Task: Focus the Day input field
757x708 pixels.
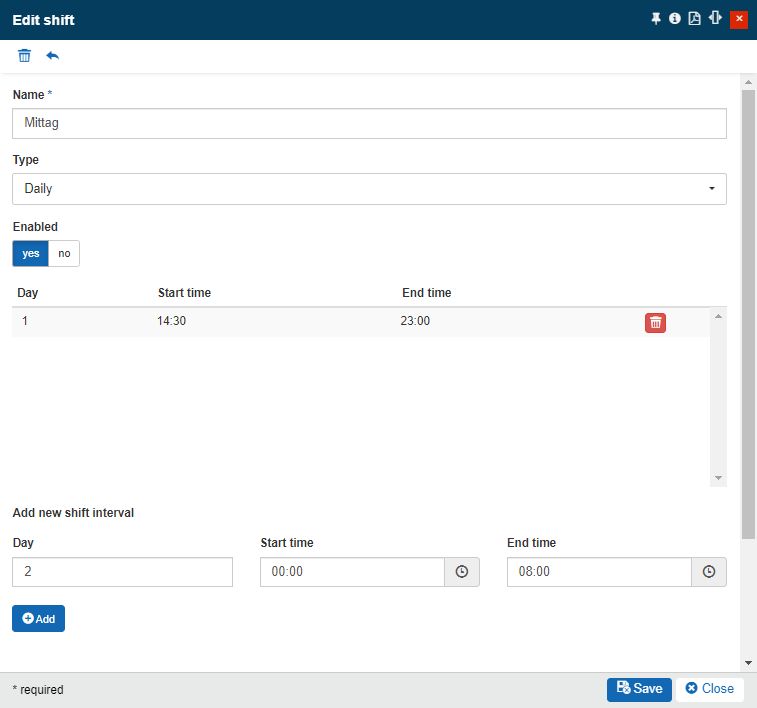Action: point(122,572)
